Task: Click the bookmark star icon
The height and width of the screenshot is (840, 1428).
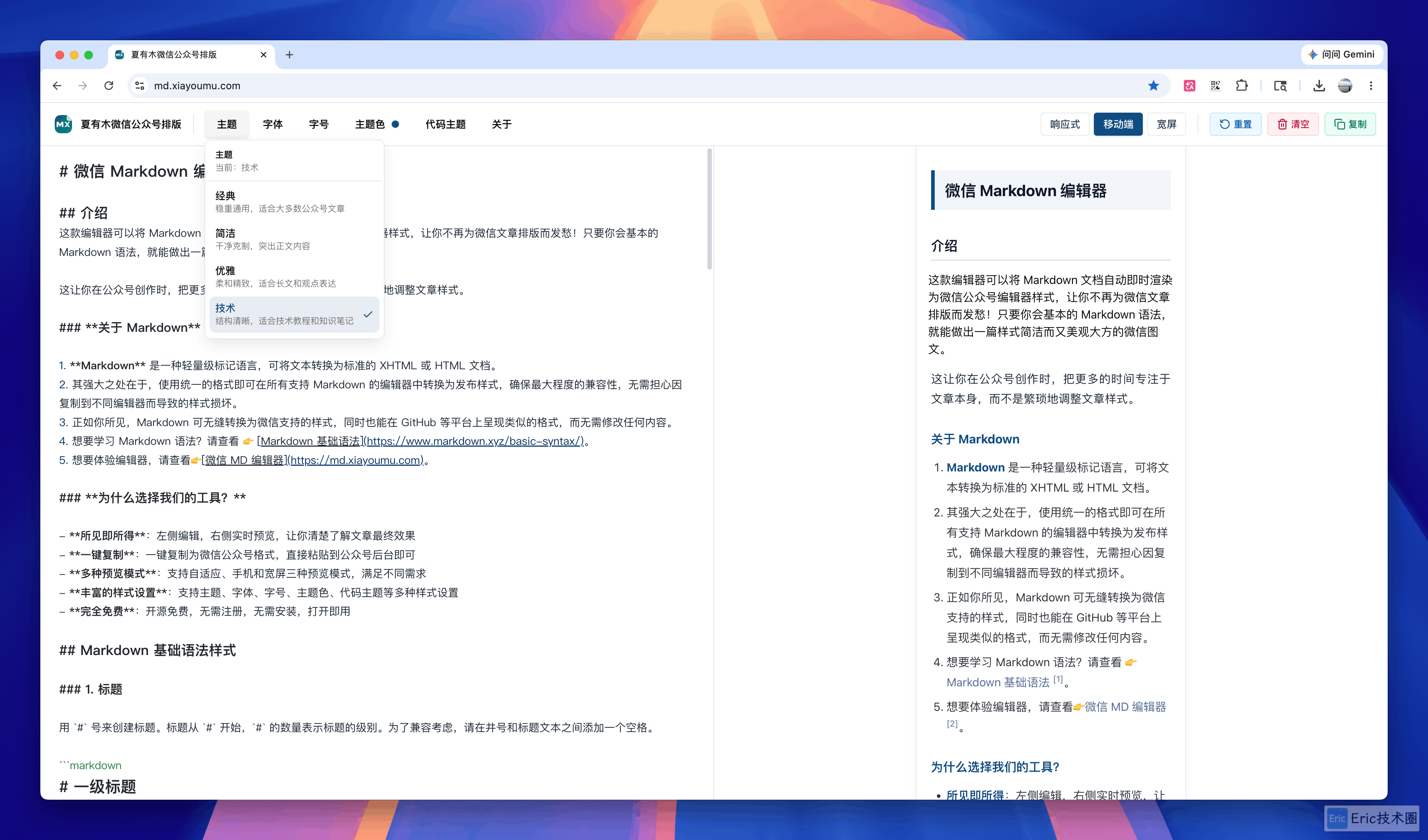Action: click(1153, 86)
